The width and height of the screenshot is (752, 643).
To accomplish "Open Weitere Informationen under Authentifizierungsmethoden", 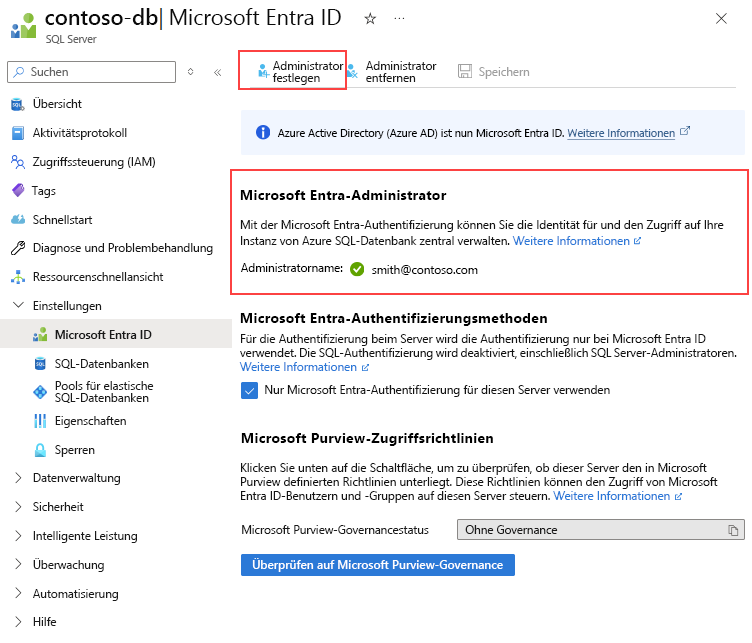I will point(298,367).
